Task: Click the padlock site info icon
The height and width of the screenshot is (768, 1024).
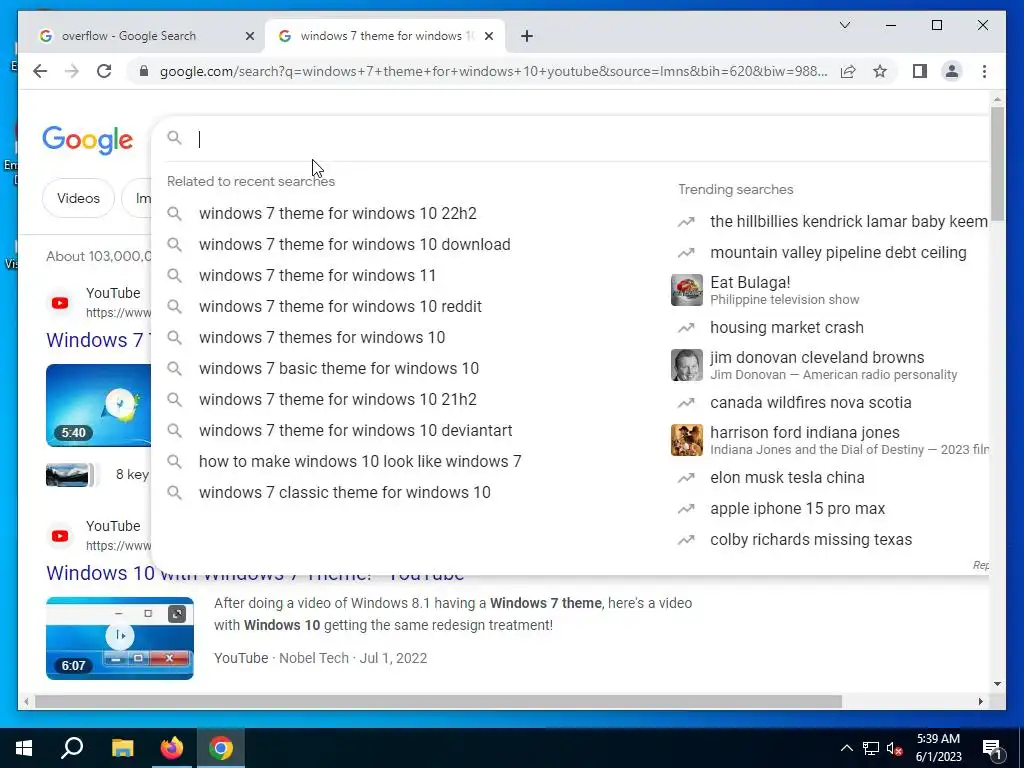Action: (144, 71)
